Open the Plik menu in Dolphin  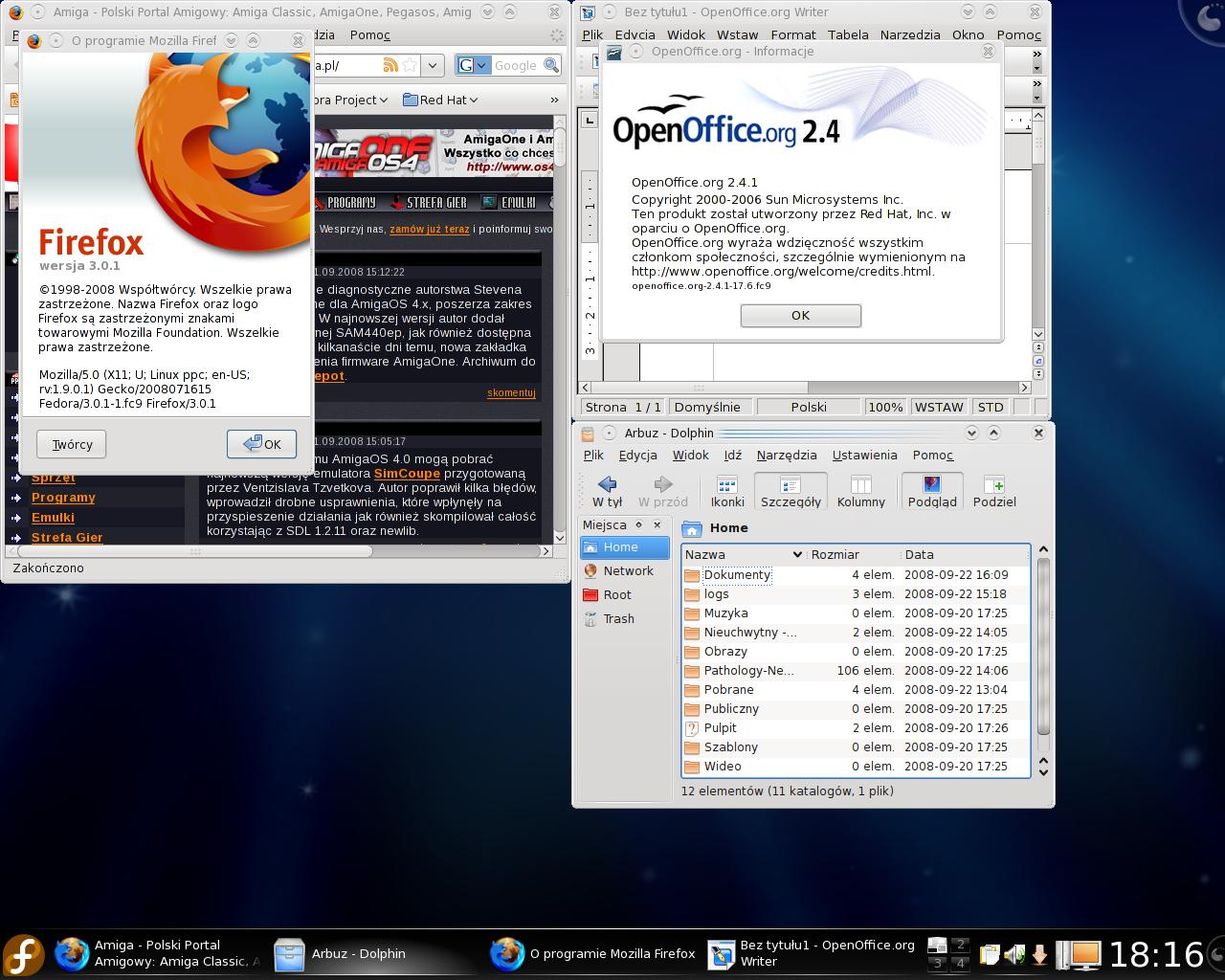pos(593,456)
